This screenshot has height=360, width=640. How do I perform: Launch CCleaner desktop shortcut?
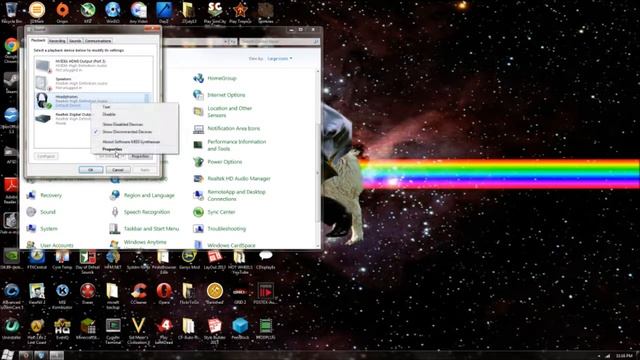click(138, 293)
